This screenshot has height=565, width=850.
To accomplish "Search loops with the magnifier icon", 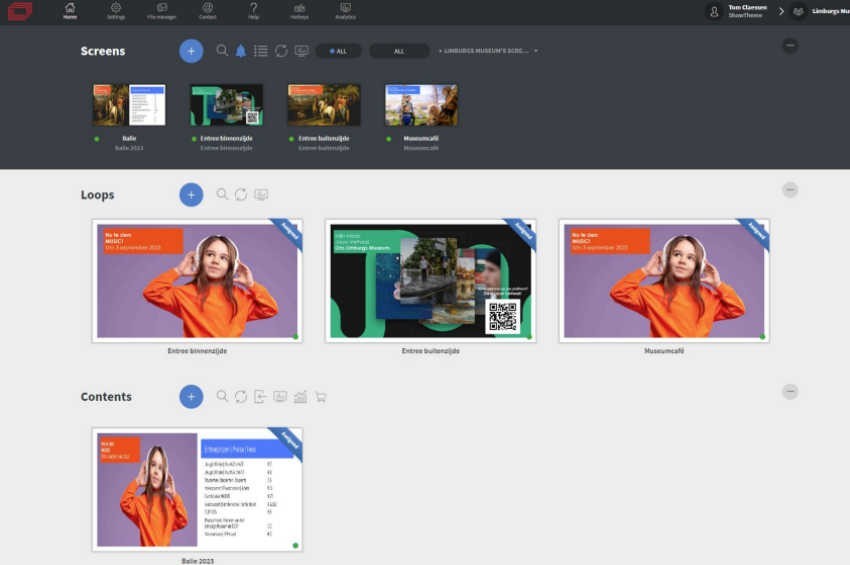I will tap(222, 194).
